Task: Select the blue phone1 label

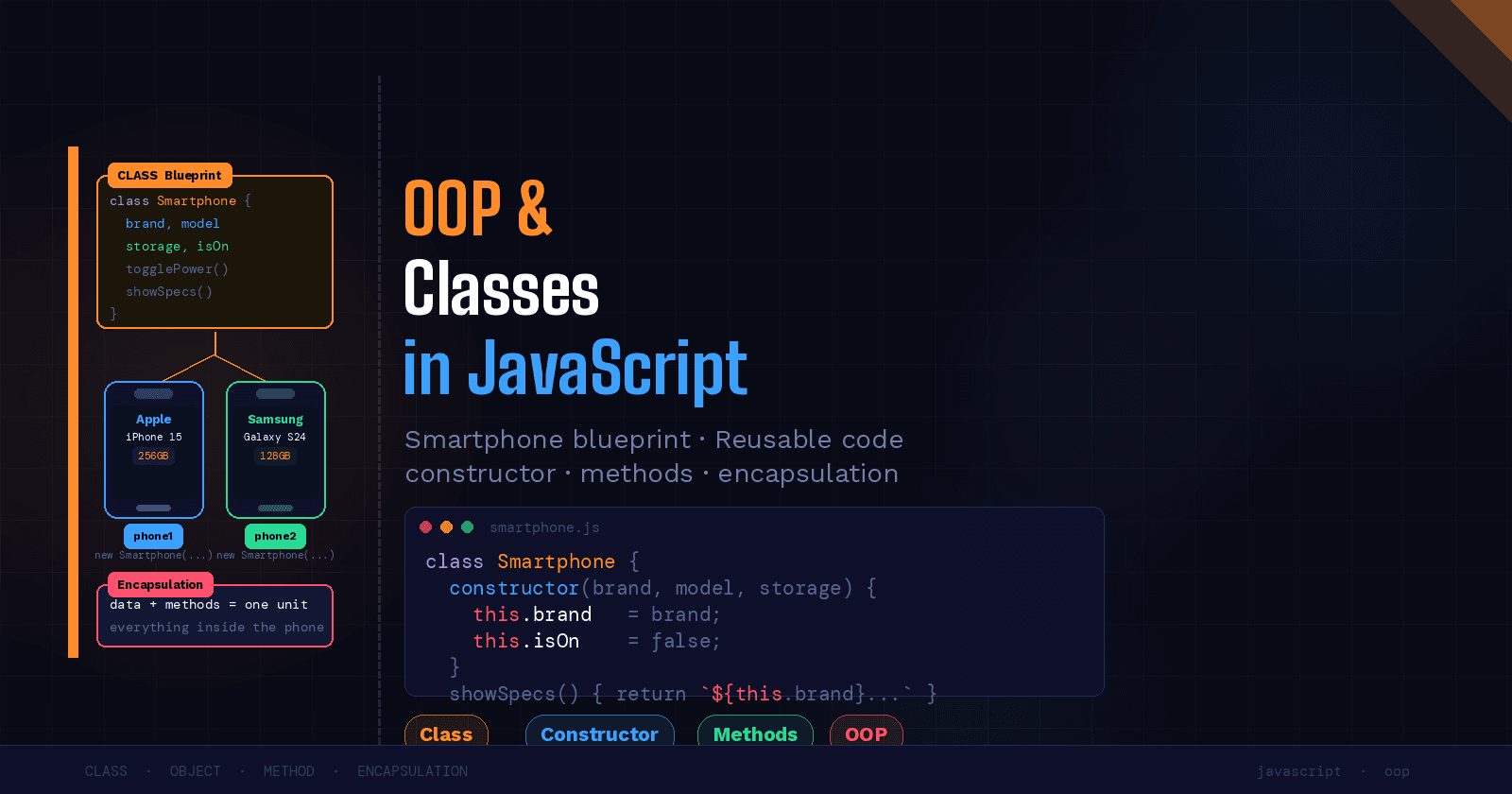Action: (x=153, y=536)
